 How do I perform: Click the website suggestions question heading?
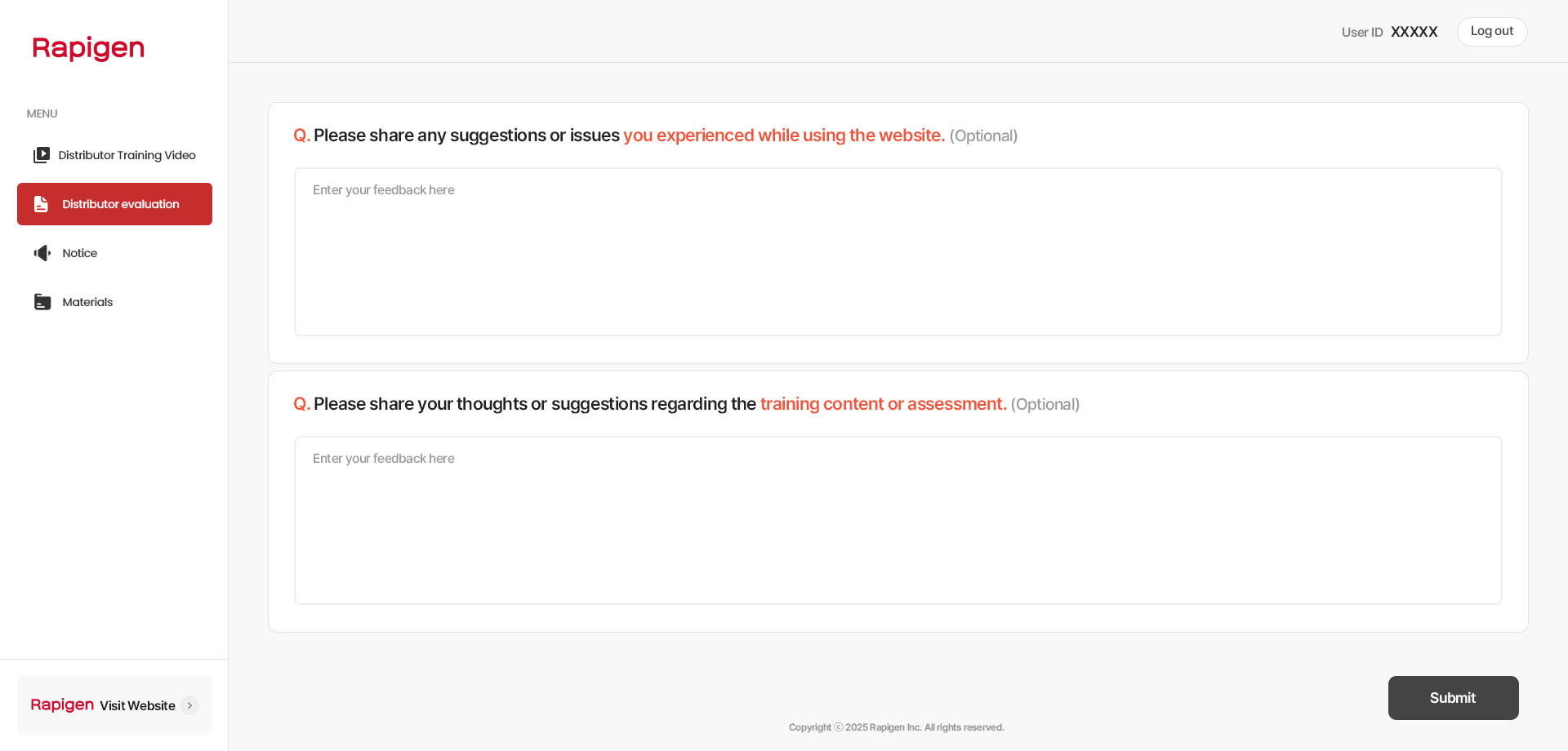(656, 136)
